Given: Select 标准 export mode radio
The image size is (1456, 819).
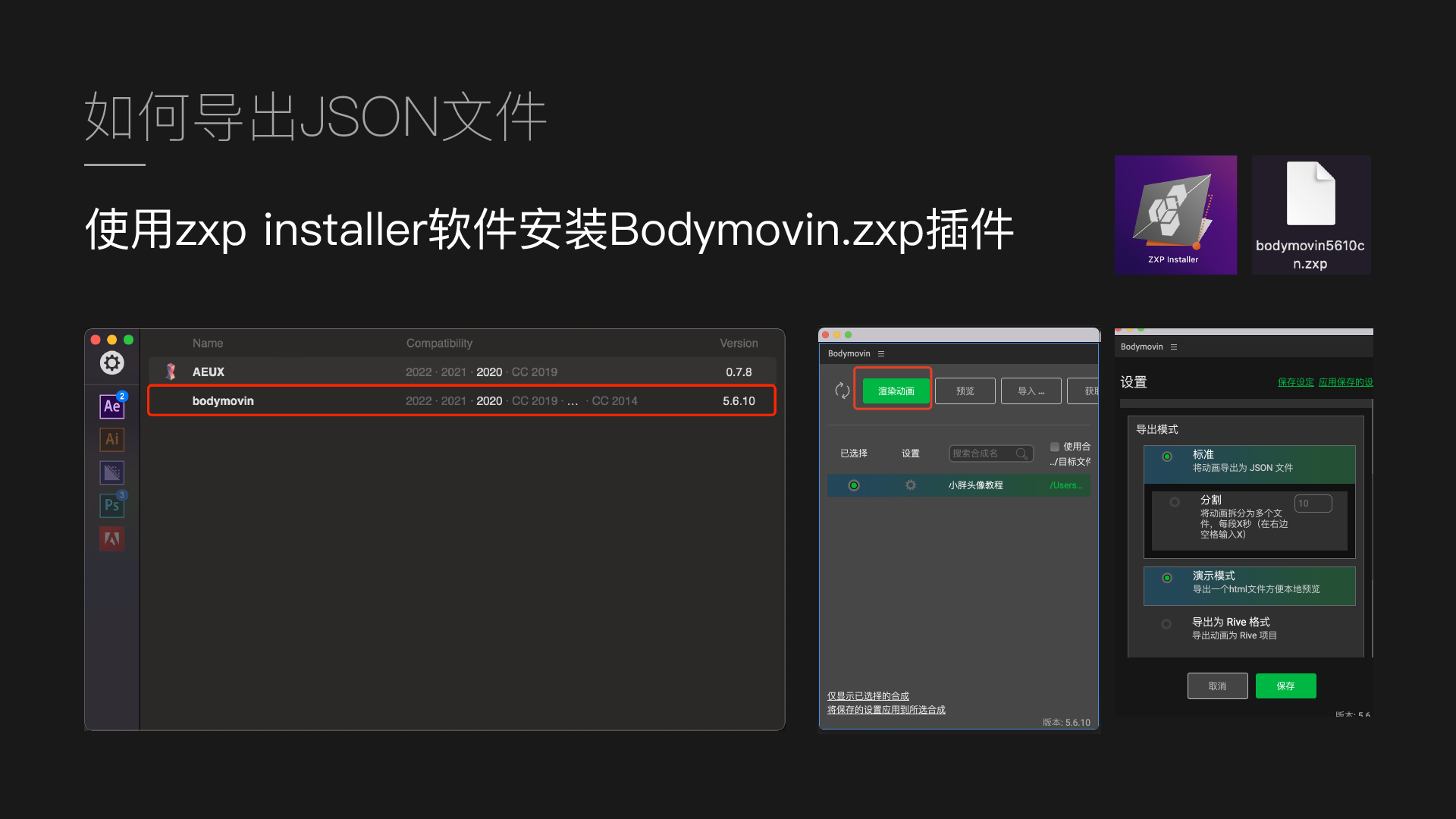Looking at the screenshot, I should click(1167, 457).
